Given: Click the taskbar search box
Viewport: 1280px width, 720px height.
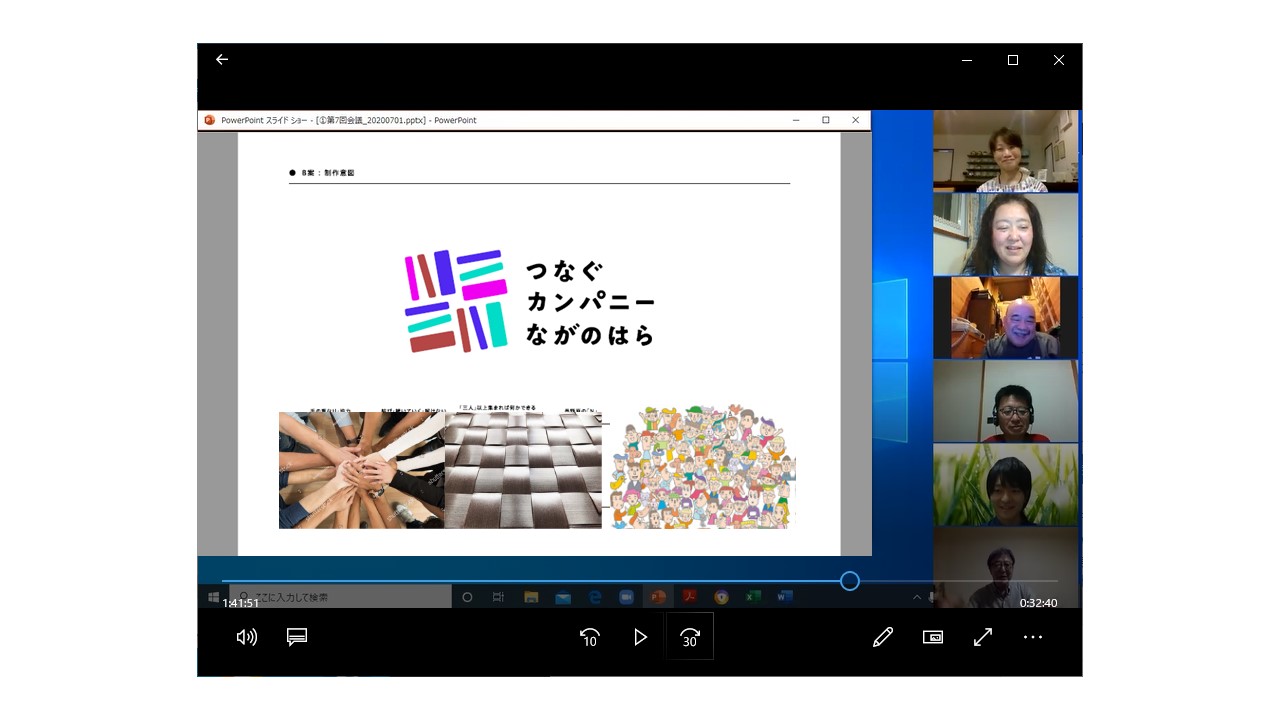Looking at the screenshot, I should tap(340, 597).
